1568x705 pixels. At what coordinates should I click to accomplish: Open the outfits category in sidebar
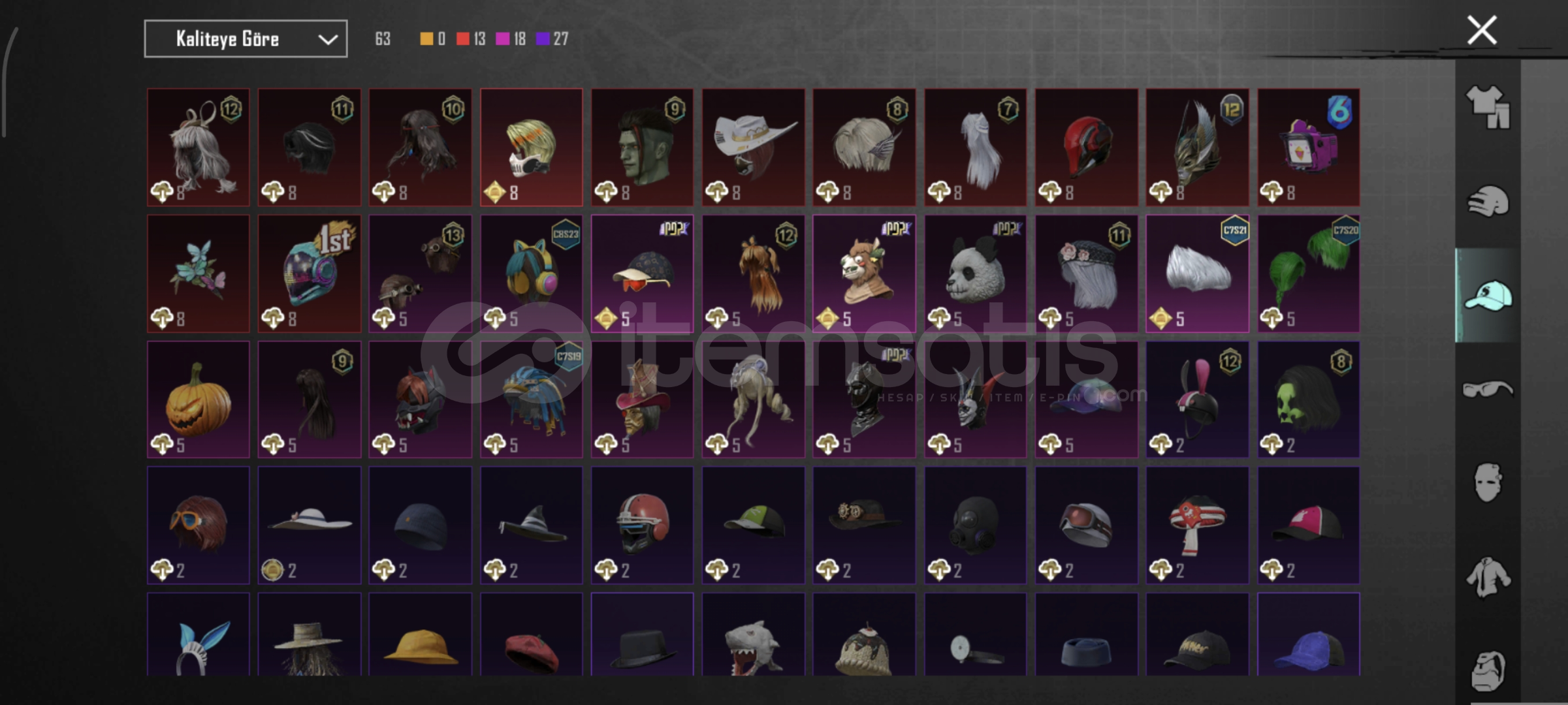pos(1488,107)
